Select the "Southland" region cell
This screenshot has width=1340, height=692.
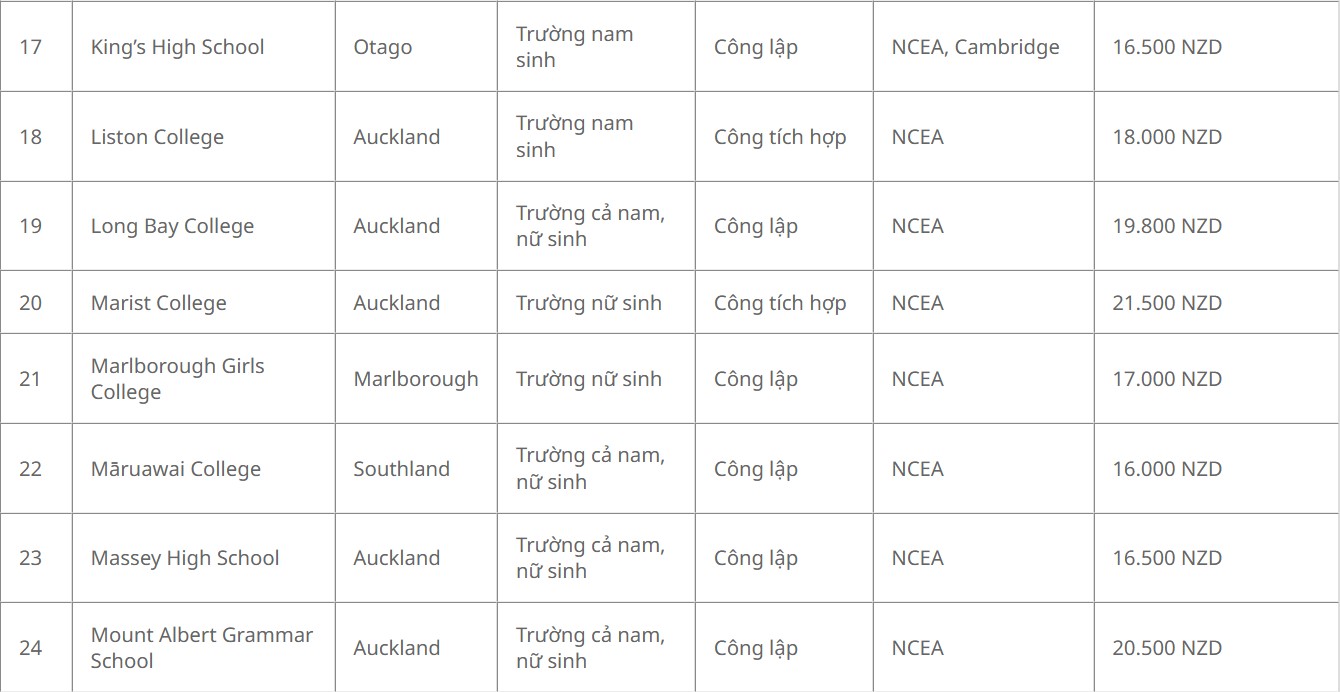pyautogui.click(x=402, y=469)
